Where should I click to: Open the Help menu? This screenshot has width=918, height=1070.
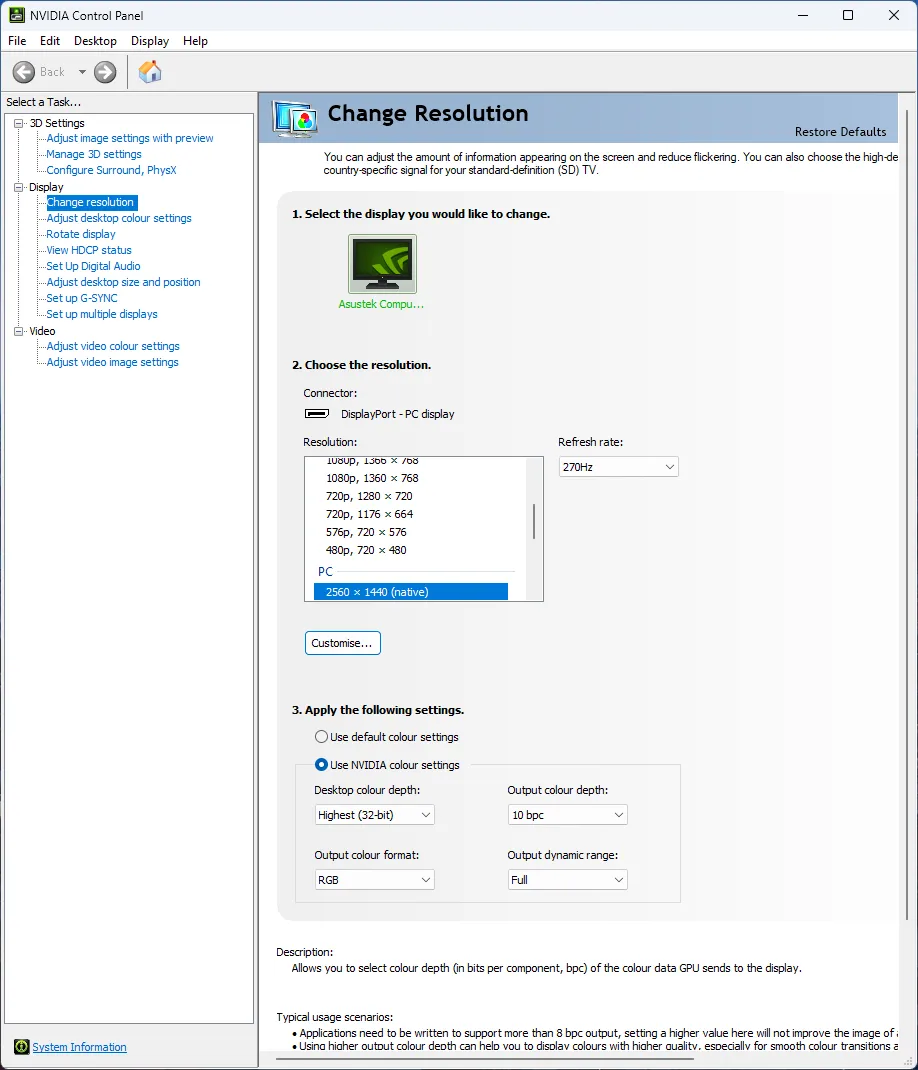[195, 41]
